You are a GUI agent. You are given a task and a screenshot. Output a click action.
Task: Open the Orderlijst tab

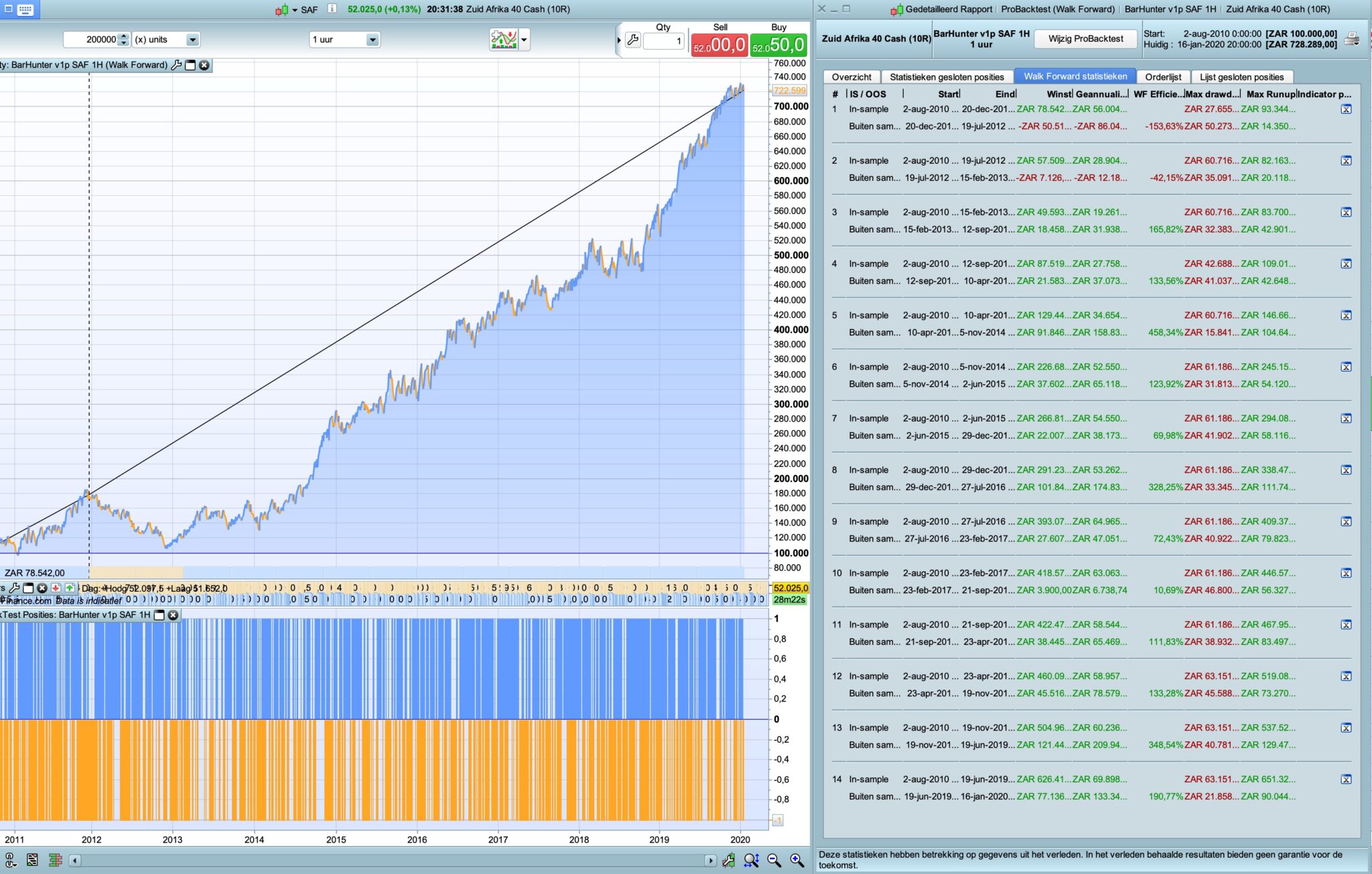[x=1162, y=77]
